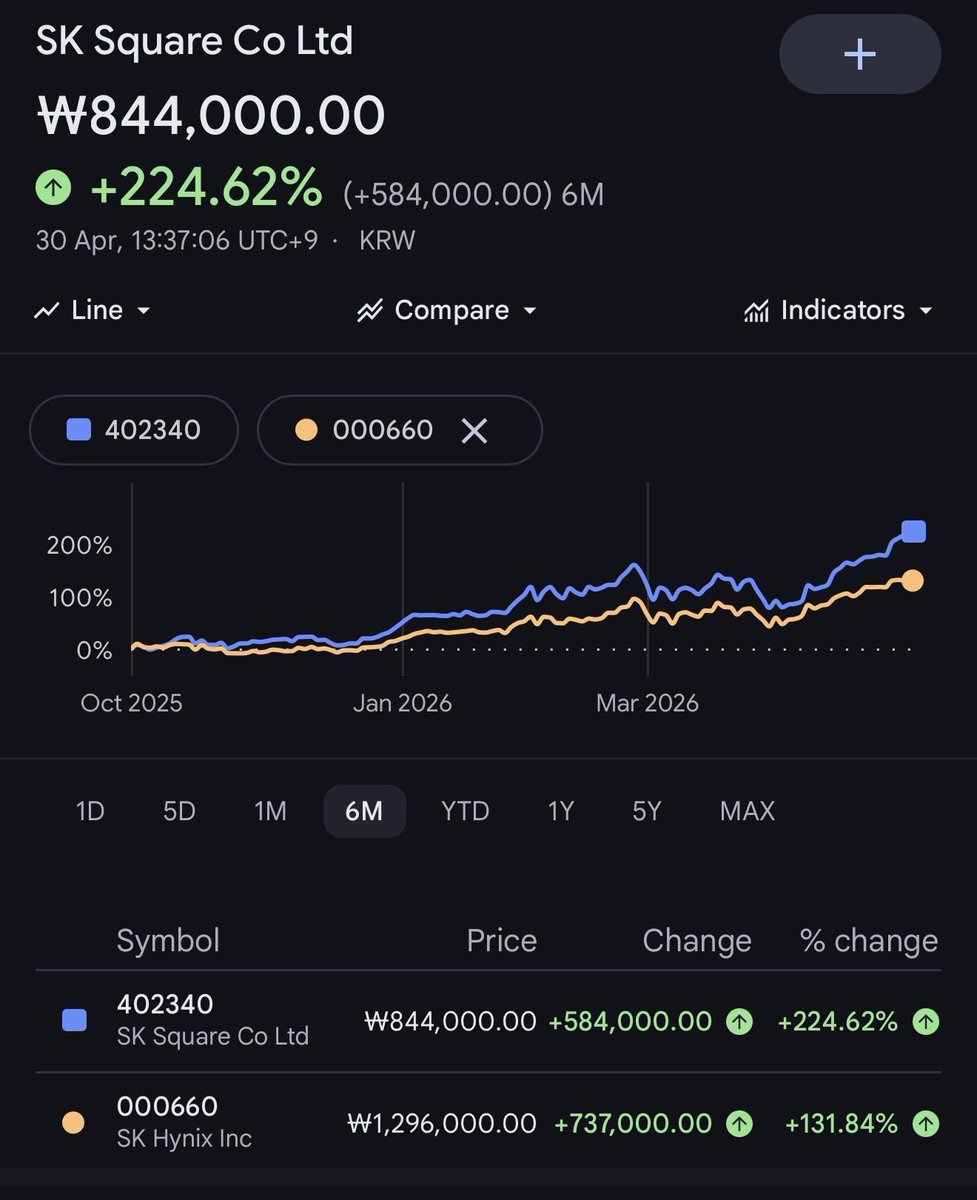Add the stock with the plus button
Viewport: 977px width, 1200px height.
(859, 54)
